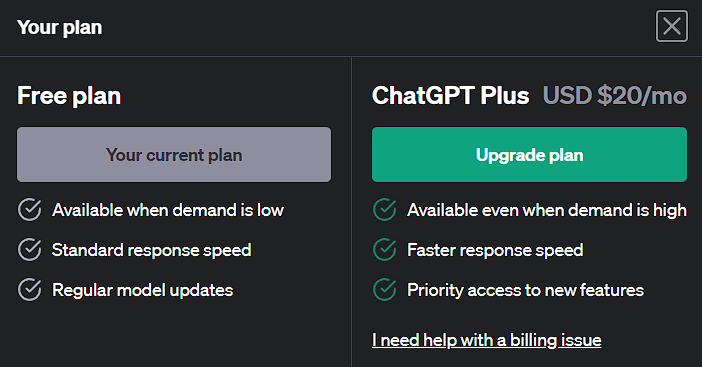This screenshot has width=702, height=367.
Task: Click the Standard response speed text
Action: pyautogui.click(x=151, y=250)
